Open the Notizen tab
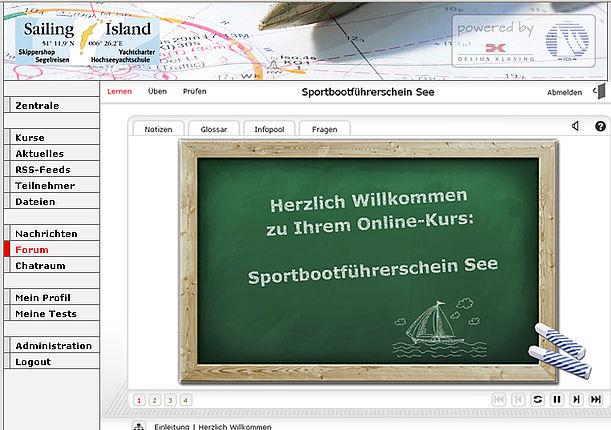 click(158, 129)
